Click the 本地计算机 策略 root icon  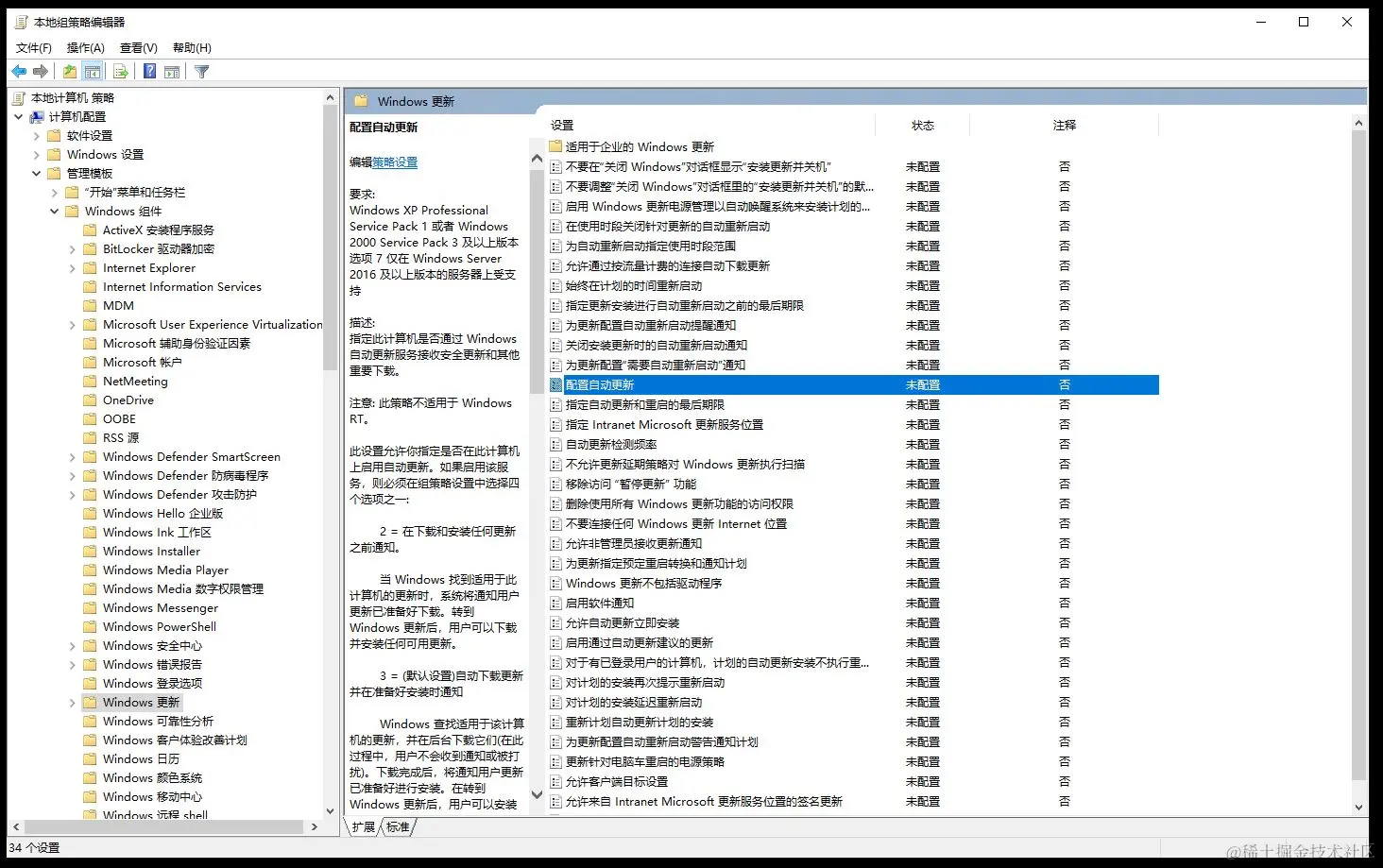click(x=19, y=98)
